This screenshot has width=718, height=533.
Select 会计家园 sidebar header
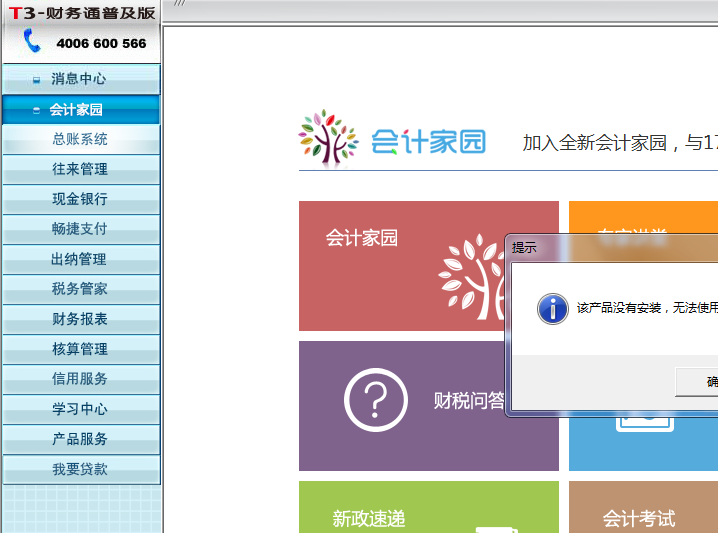coord(82,109)
